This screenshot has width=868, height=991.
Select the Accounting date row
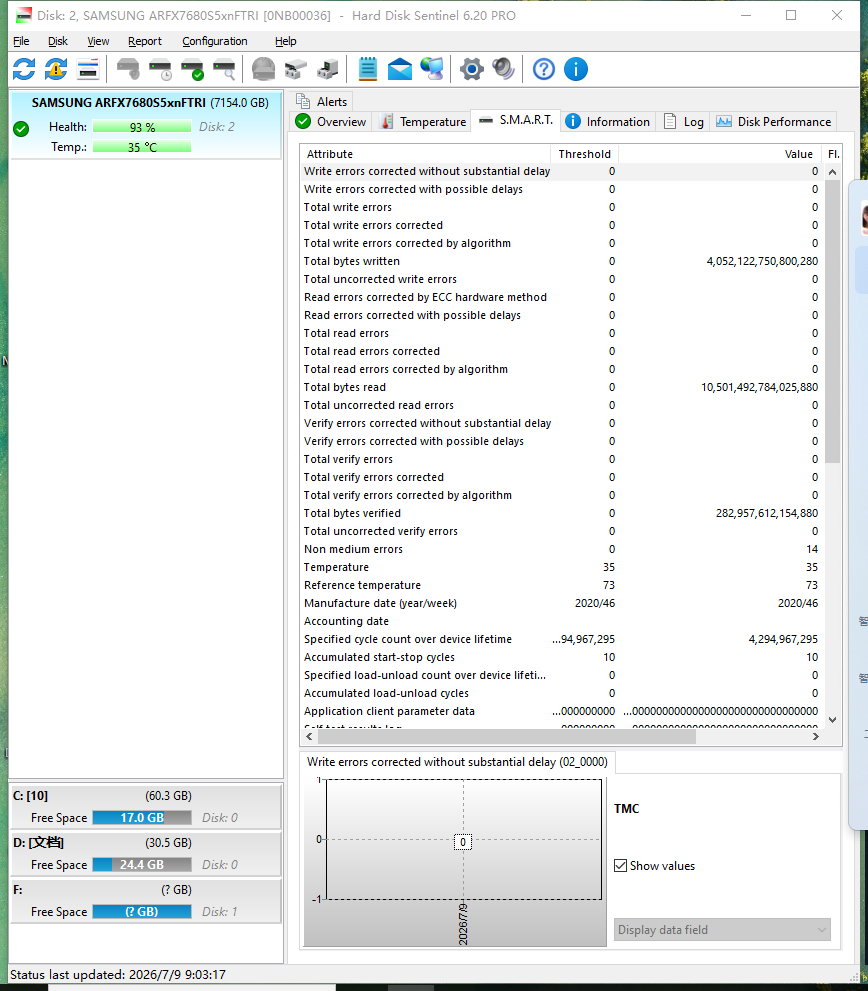click(x=561, y=621)
